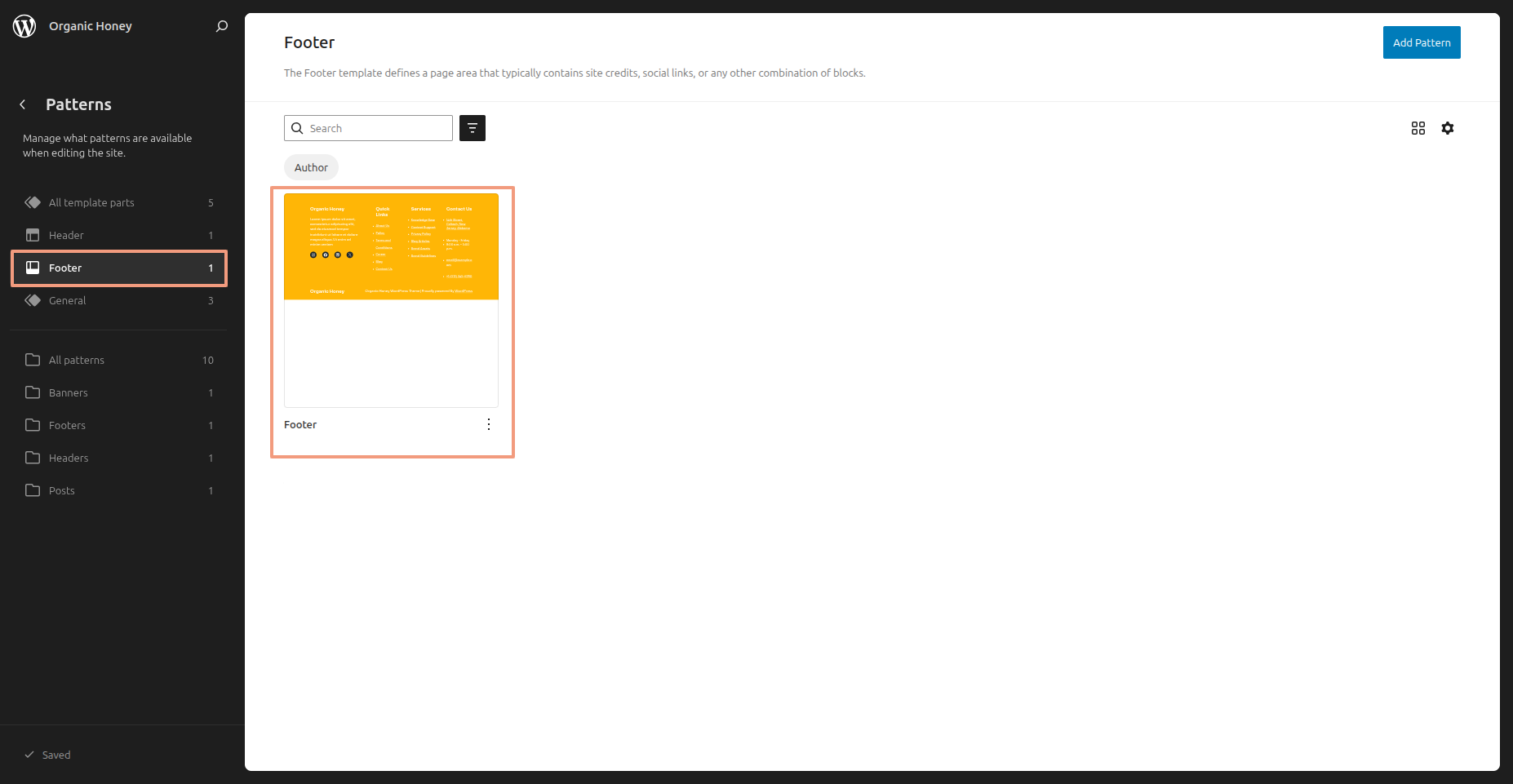
Task: Click the WordPress logo icon
Action: [24, 26]
